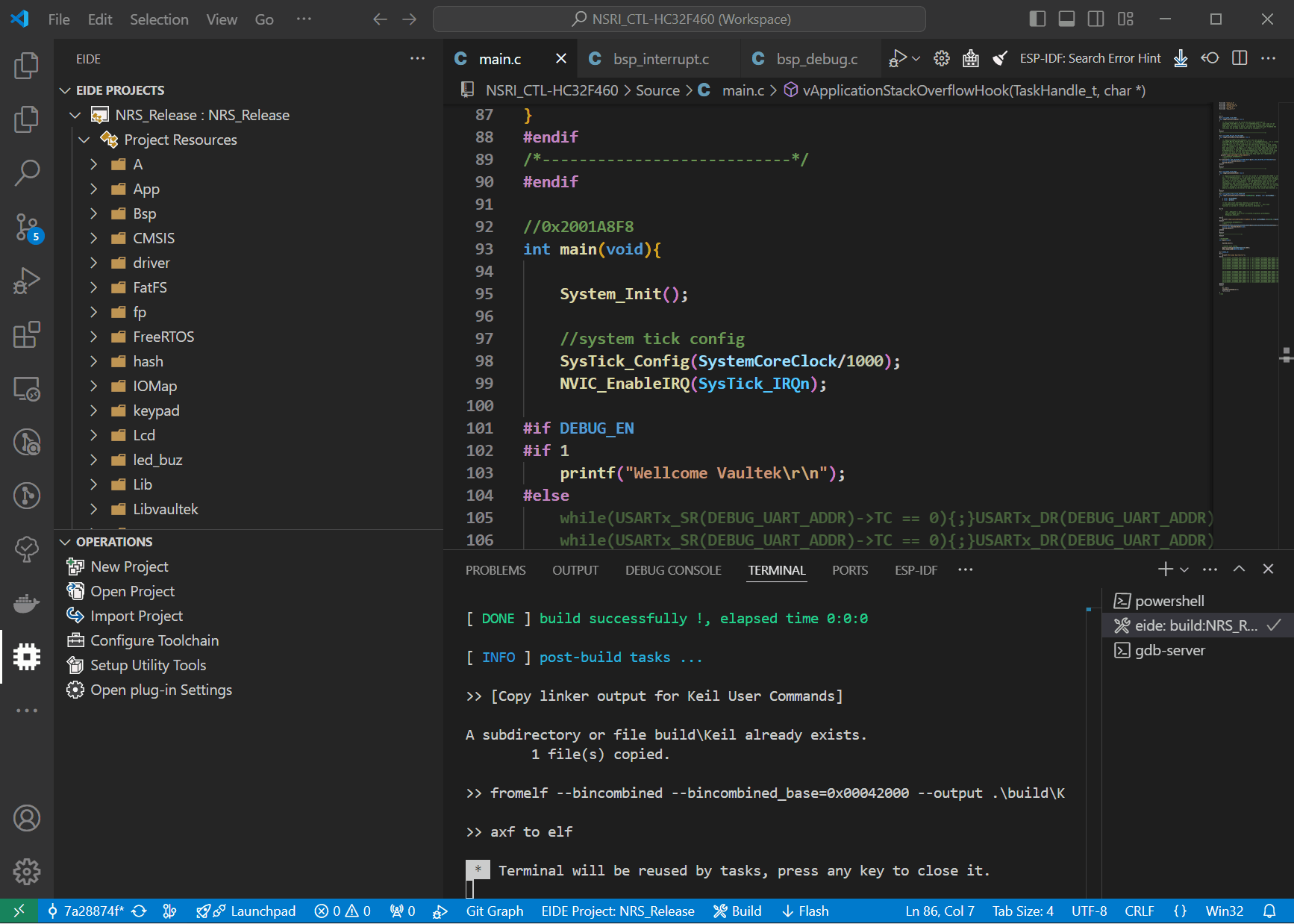1294x924 pixels.
Task: Open Customize Layout options
Action: 1125,19
